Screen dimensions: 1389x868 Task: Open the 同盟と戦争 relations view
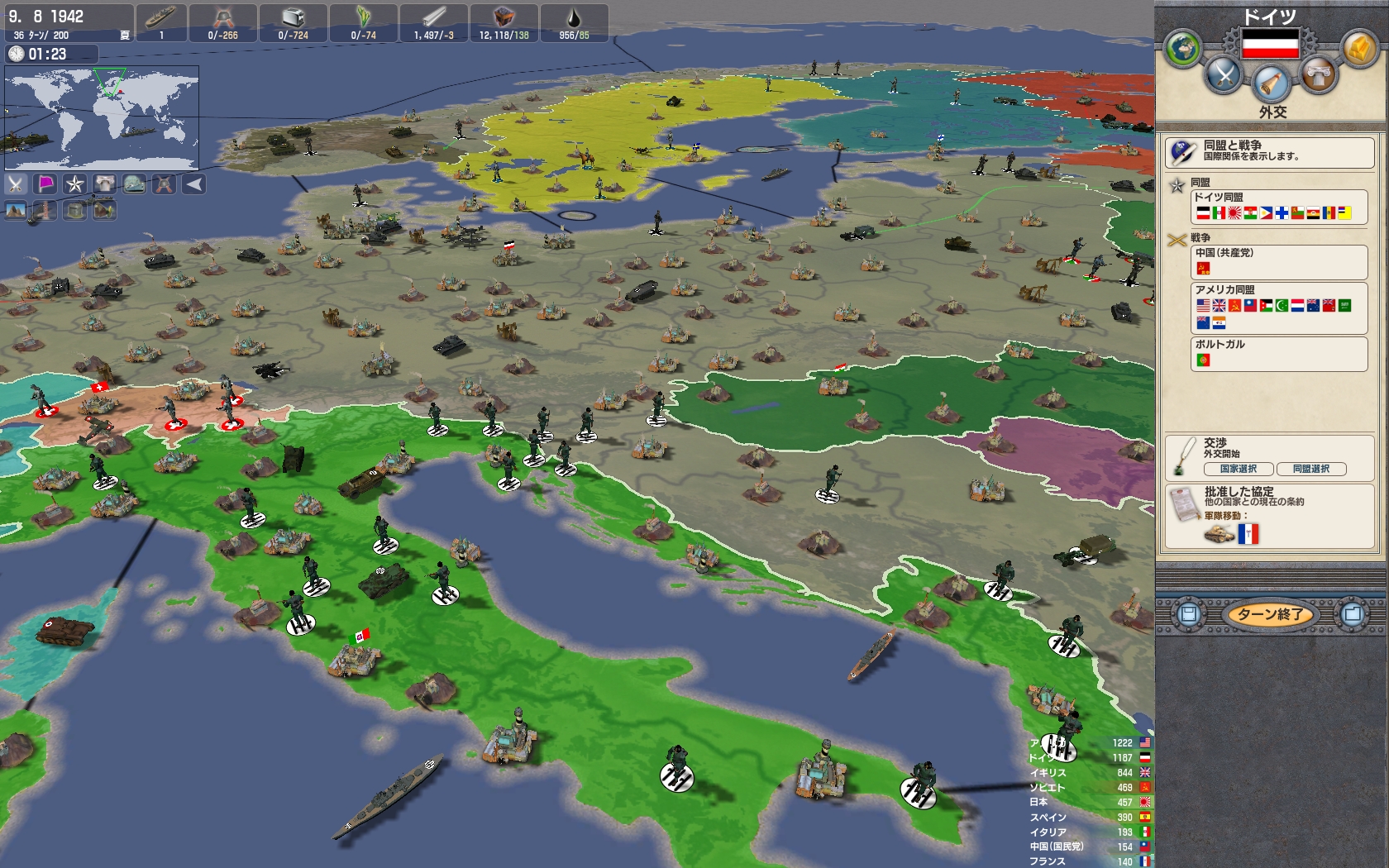[1270, 152]
